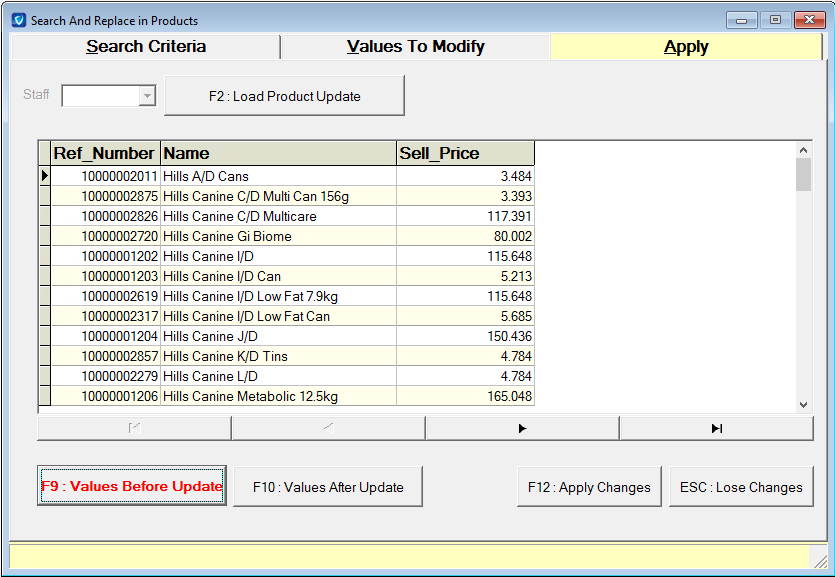This screenshot has height=577, width=835.
Task: Click reference number 10000002011
Action: pyautogui.click(x=105, y=176)
